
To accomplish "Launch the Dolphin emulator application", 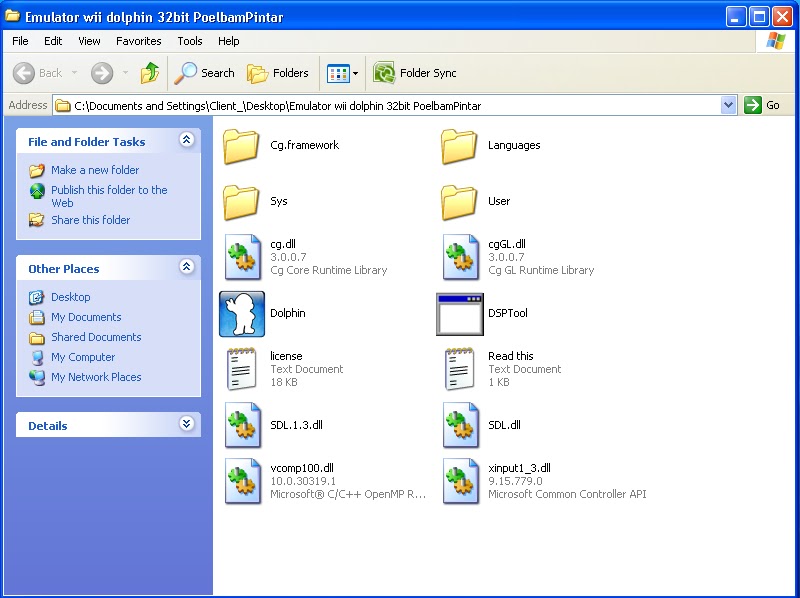I will (x=243, y=313).
